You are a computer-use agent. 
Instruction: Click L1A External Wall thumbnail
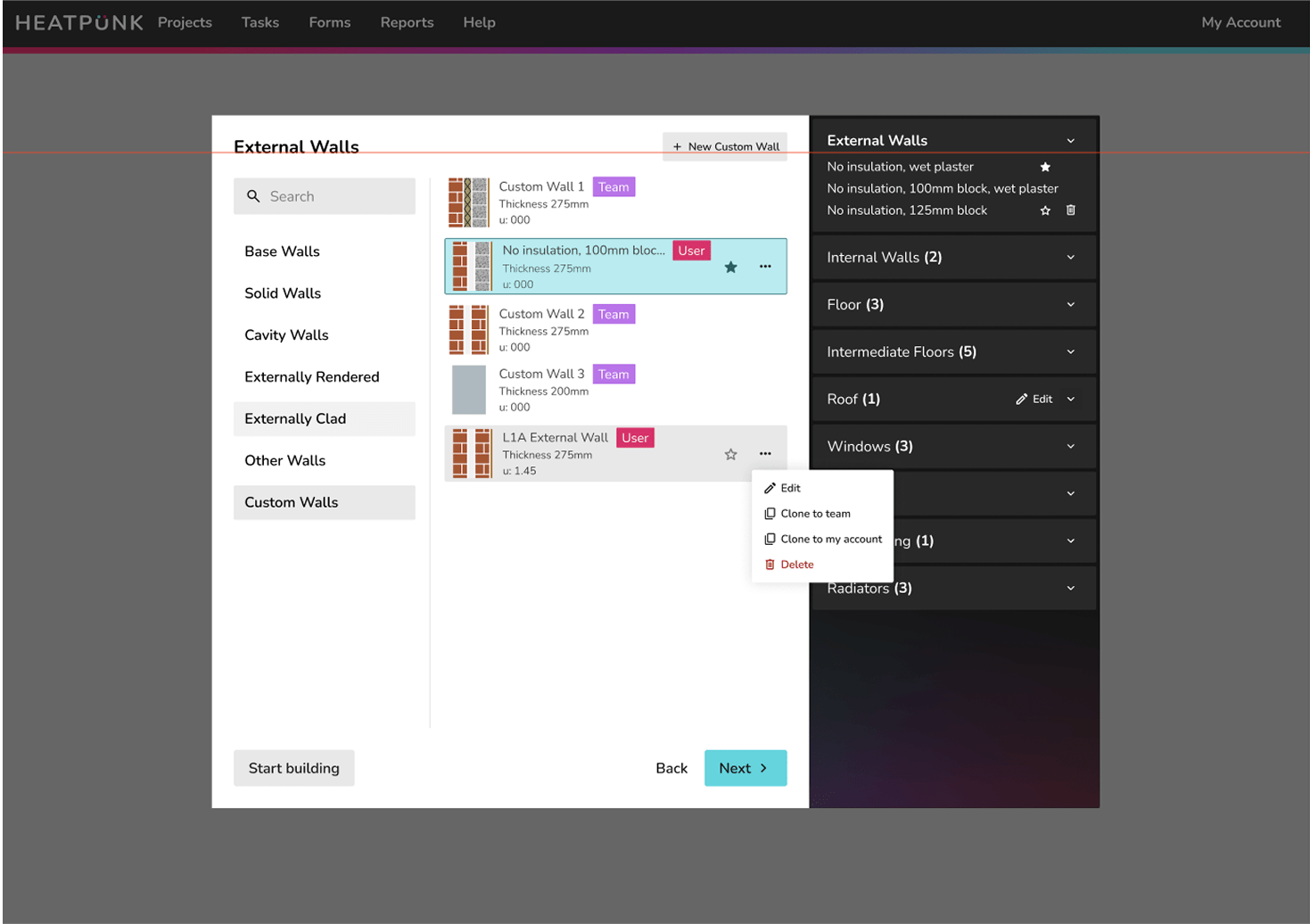click(x=473, y=453)
